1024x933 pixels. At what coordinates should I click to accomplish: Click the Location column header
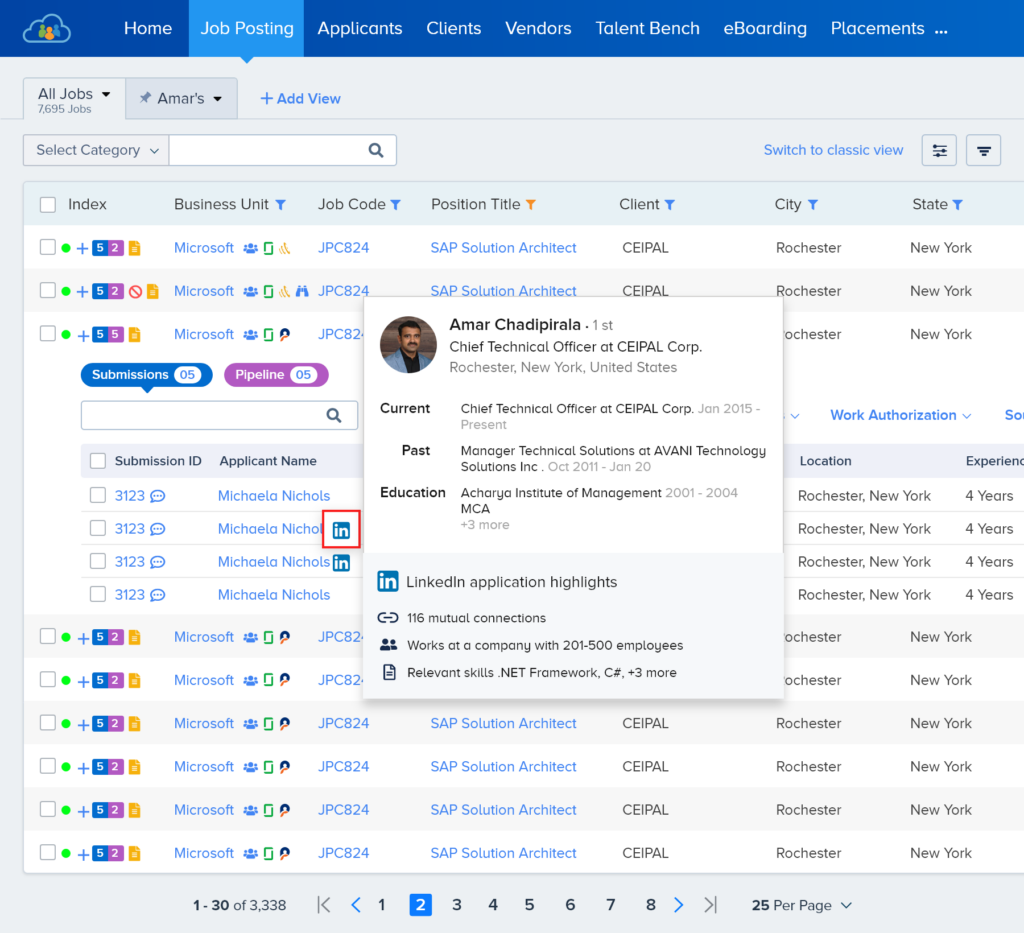tap(825, 461)
